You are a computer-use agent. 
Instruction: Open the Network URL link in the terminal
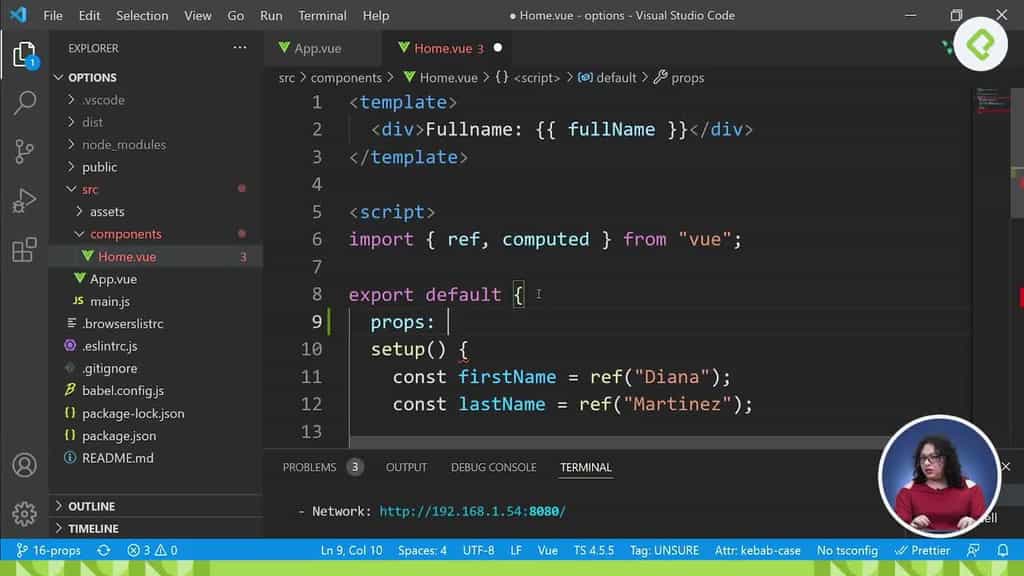472,510
